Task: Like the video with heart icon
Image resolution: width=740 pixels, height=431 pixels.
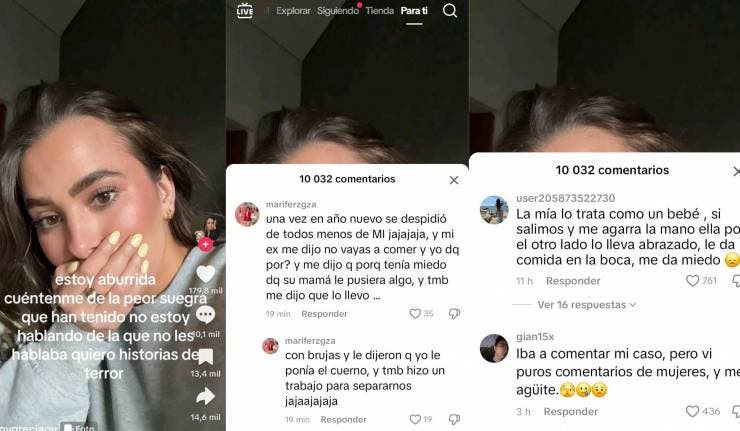Action: coord(206,274)
